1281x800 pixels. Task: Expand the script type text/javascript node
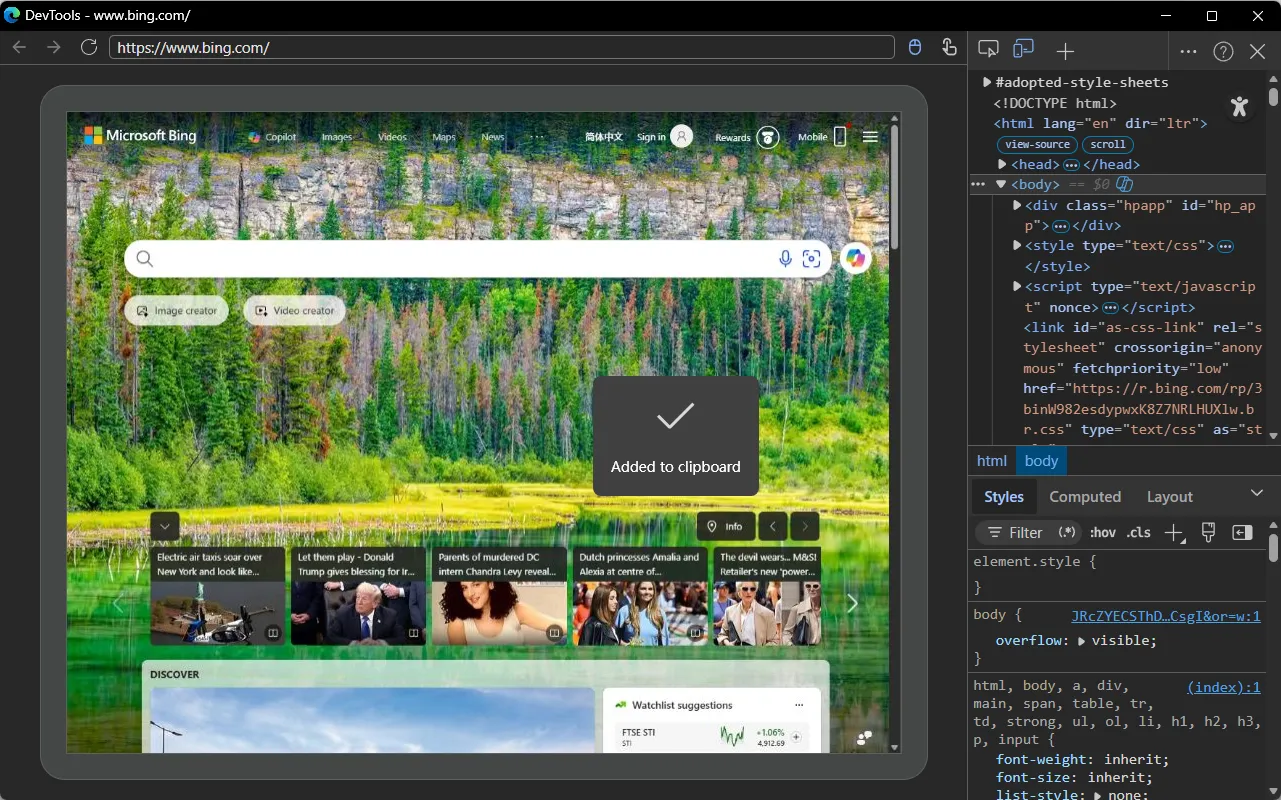coord(1017,286)
